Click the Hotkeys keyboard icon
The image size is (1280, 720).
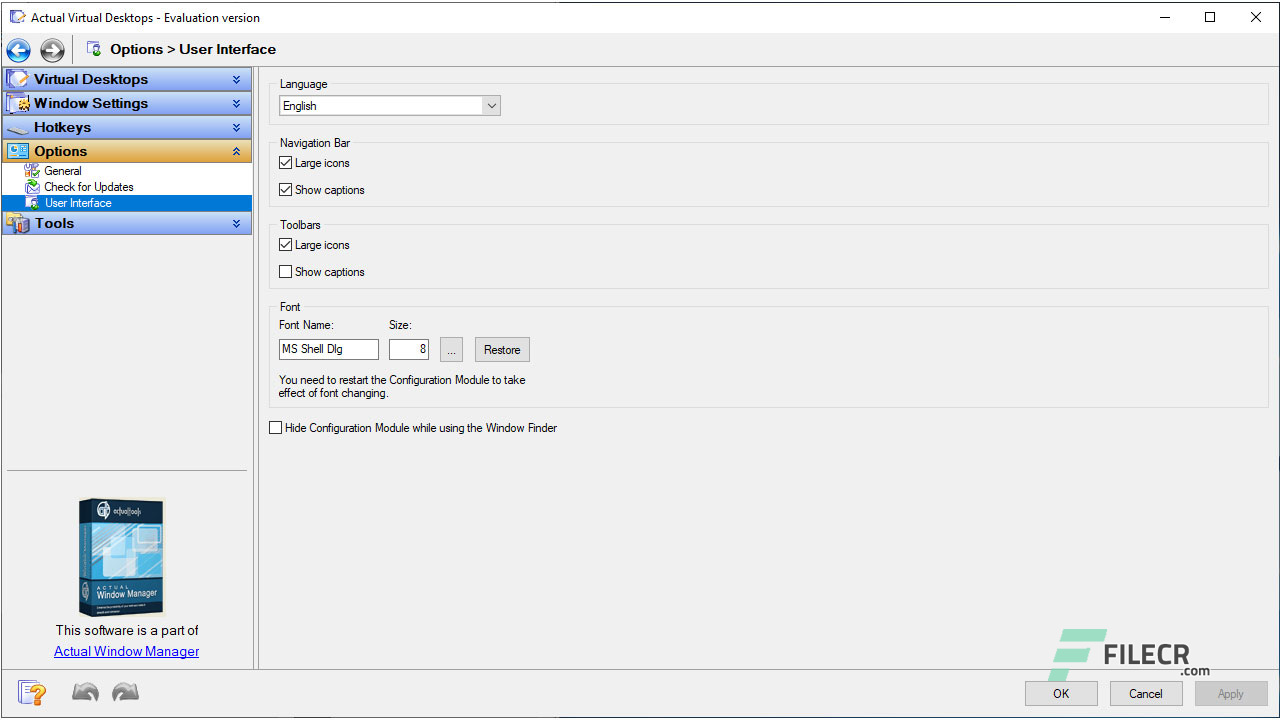point(18,128)
